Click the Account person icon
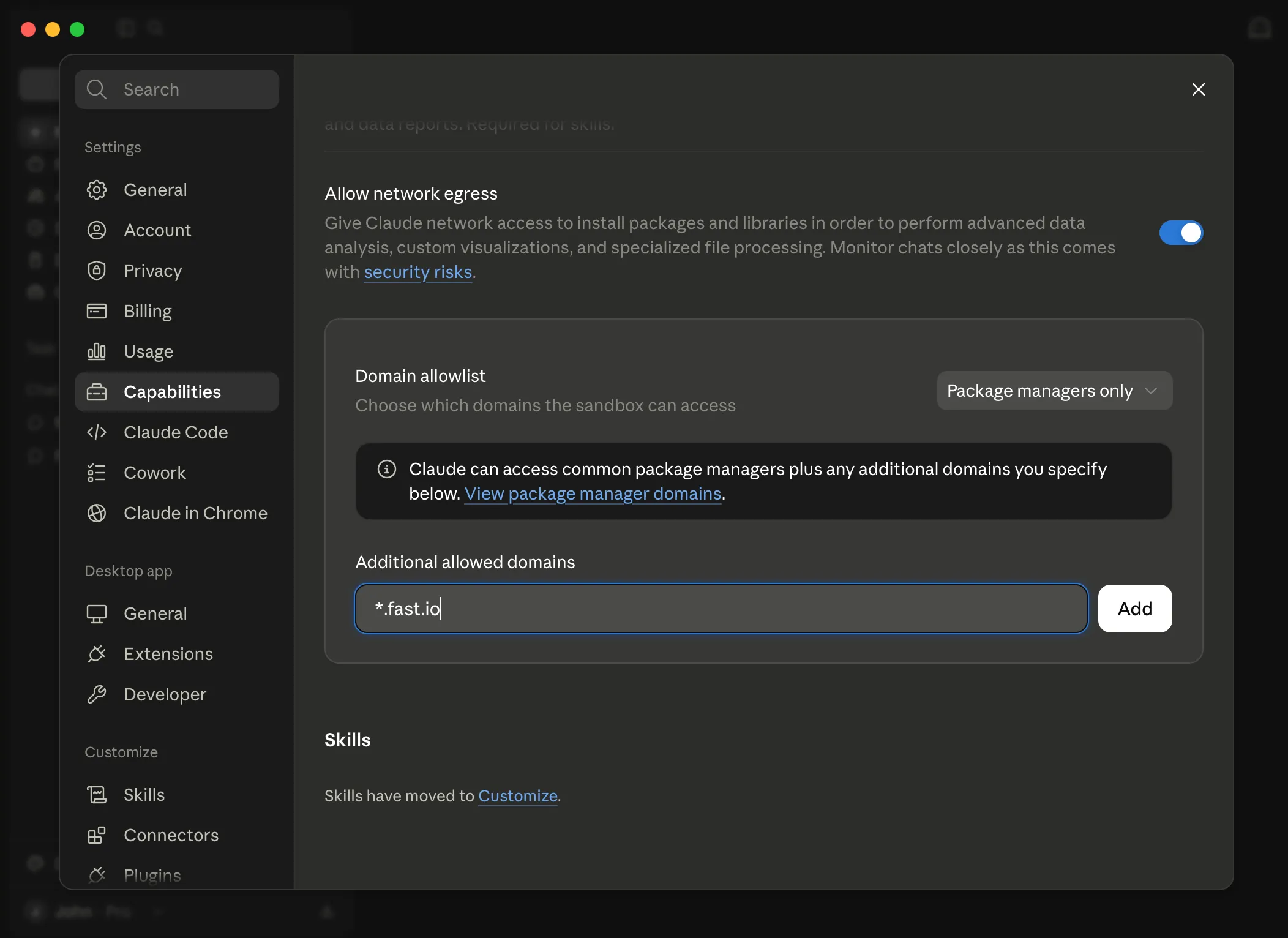This screenshot has height=938, width=1288. 97,230
